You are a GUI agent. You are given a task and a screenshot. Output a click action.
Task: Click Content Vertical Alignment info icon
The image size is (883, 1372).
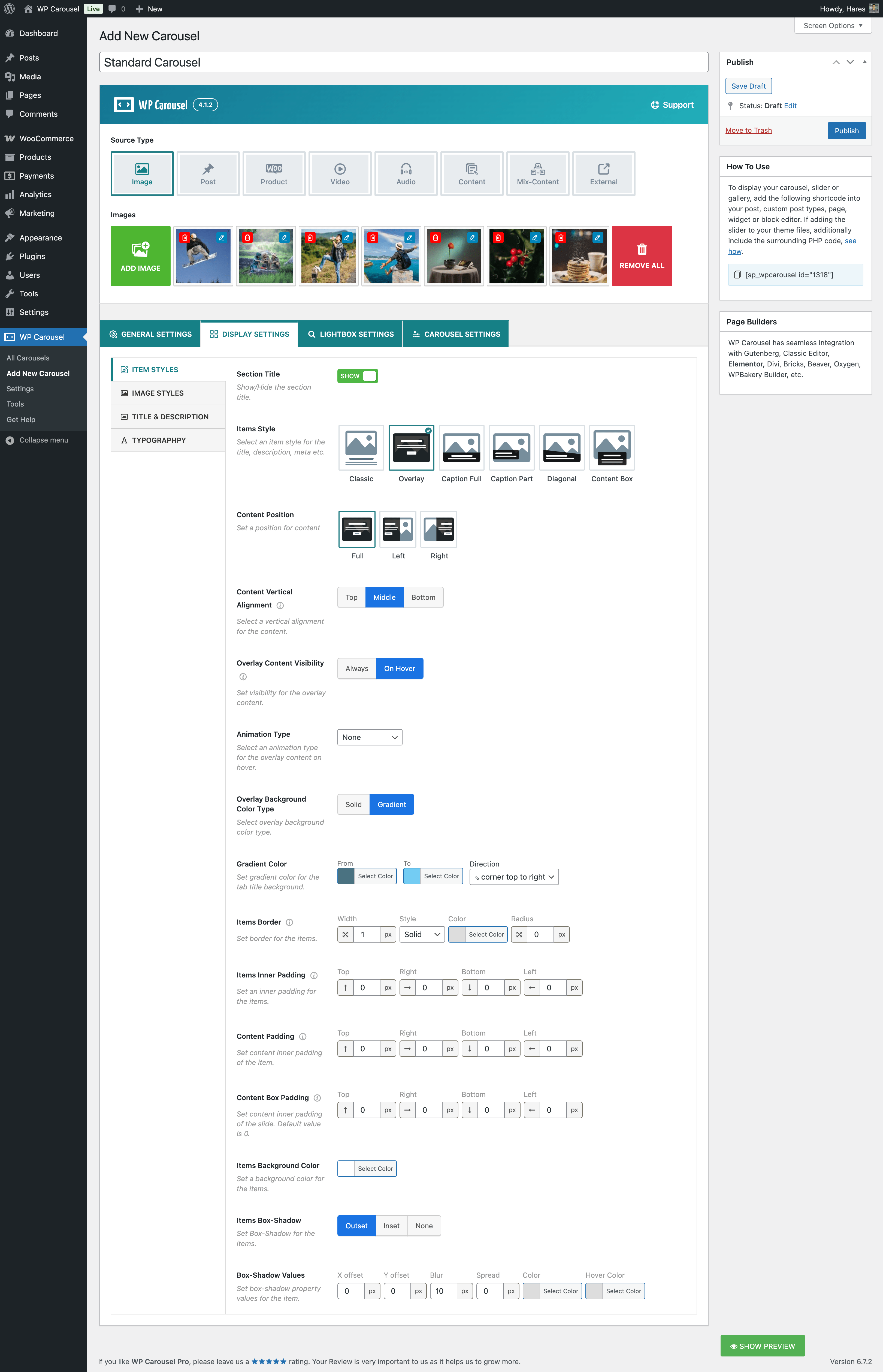tap(280, 606)
